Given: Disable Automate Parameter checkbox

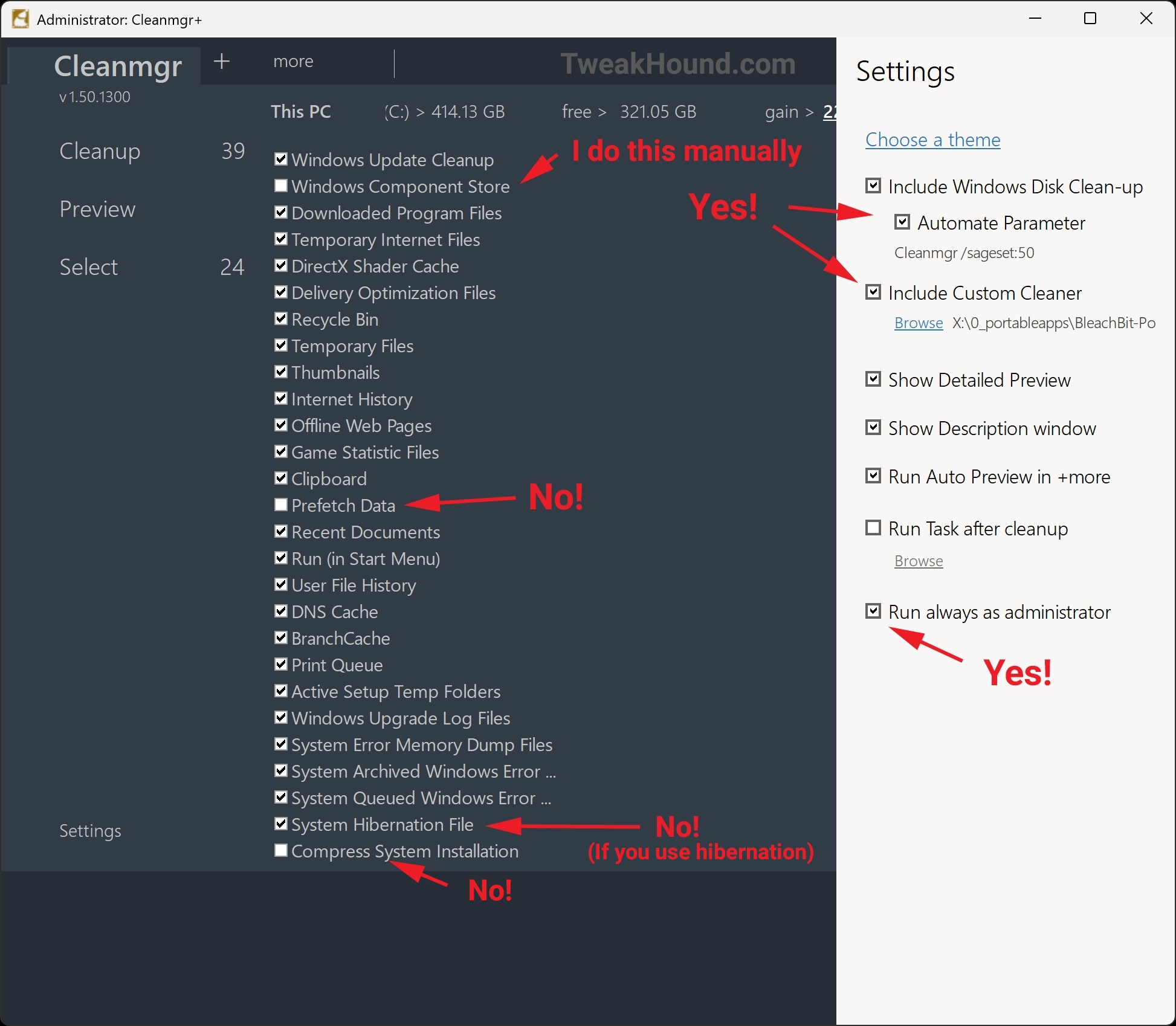Looking at the screenshot, I should pyautogui.click(x=902, y=222).
